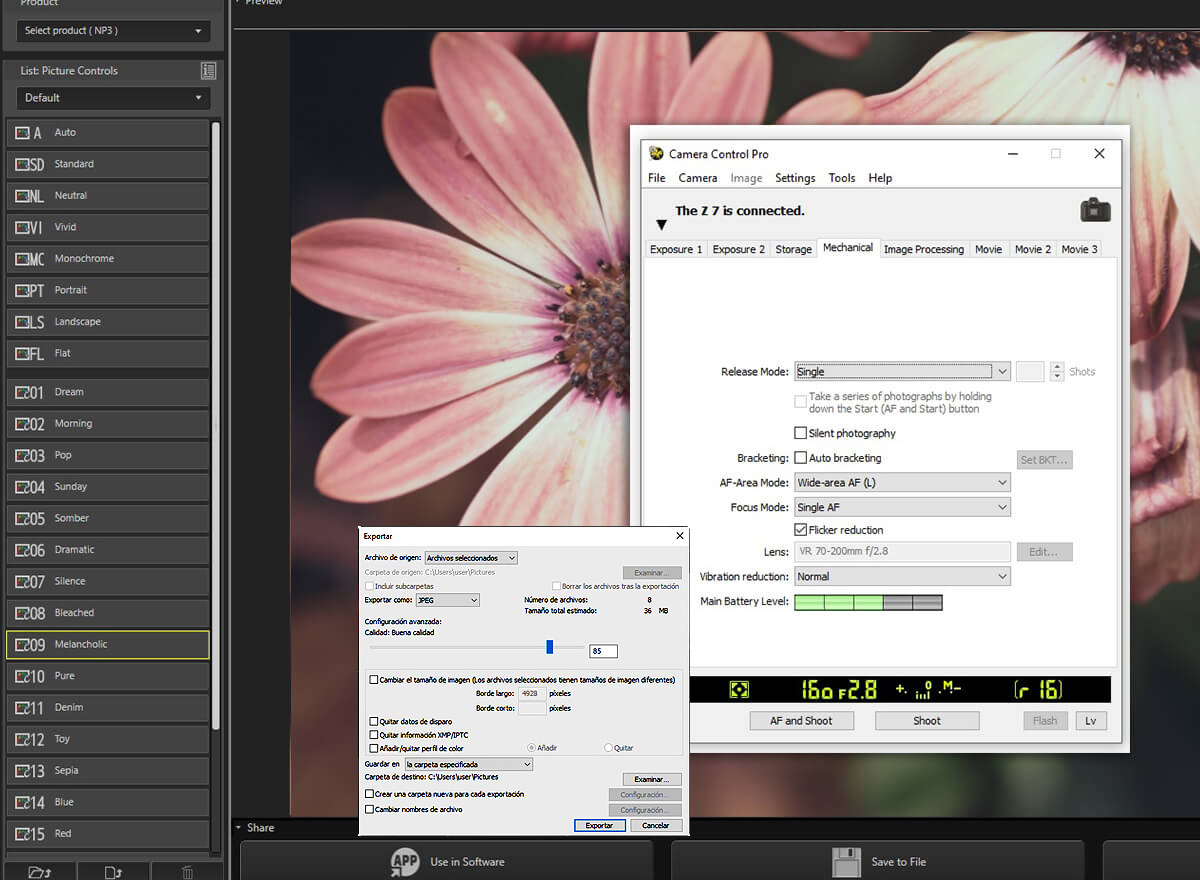Select the 09 Melancholic list item
The height and width of the screenshot is (880, 1200).
click(x=108, y=645)
